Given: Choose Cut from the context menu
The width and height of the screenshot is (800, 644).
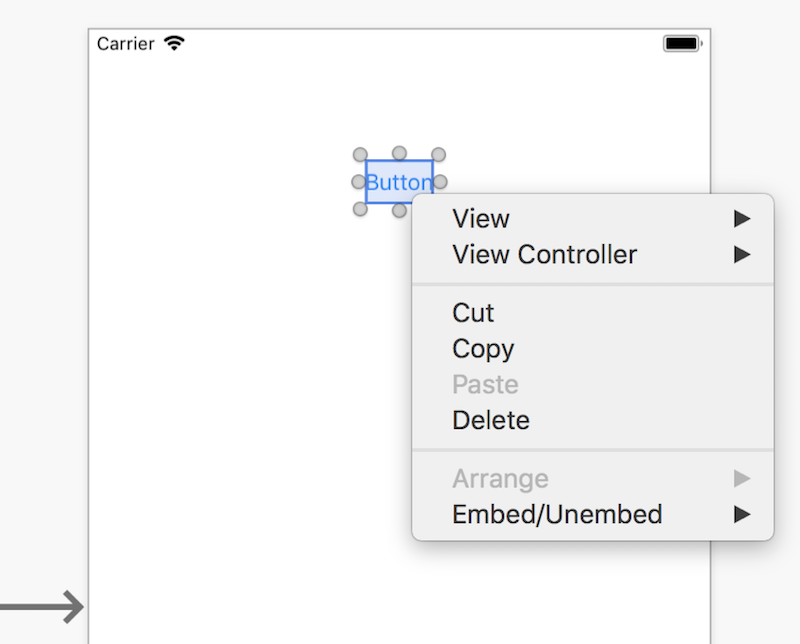Looking at the screenshot, I should pos(593,313).
